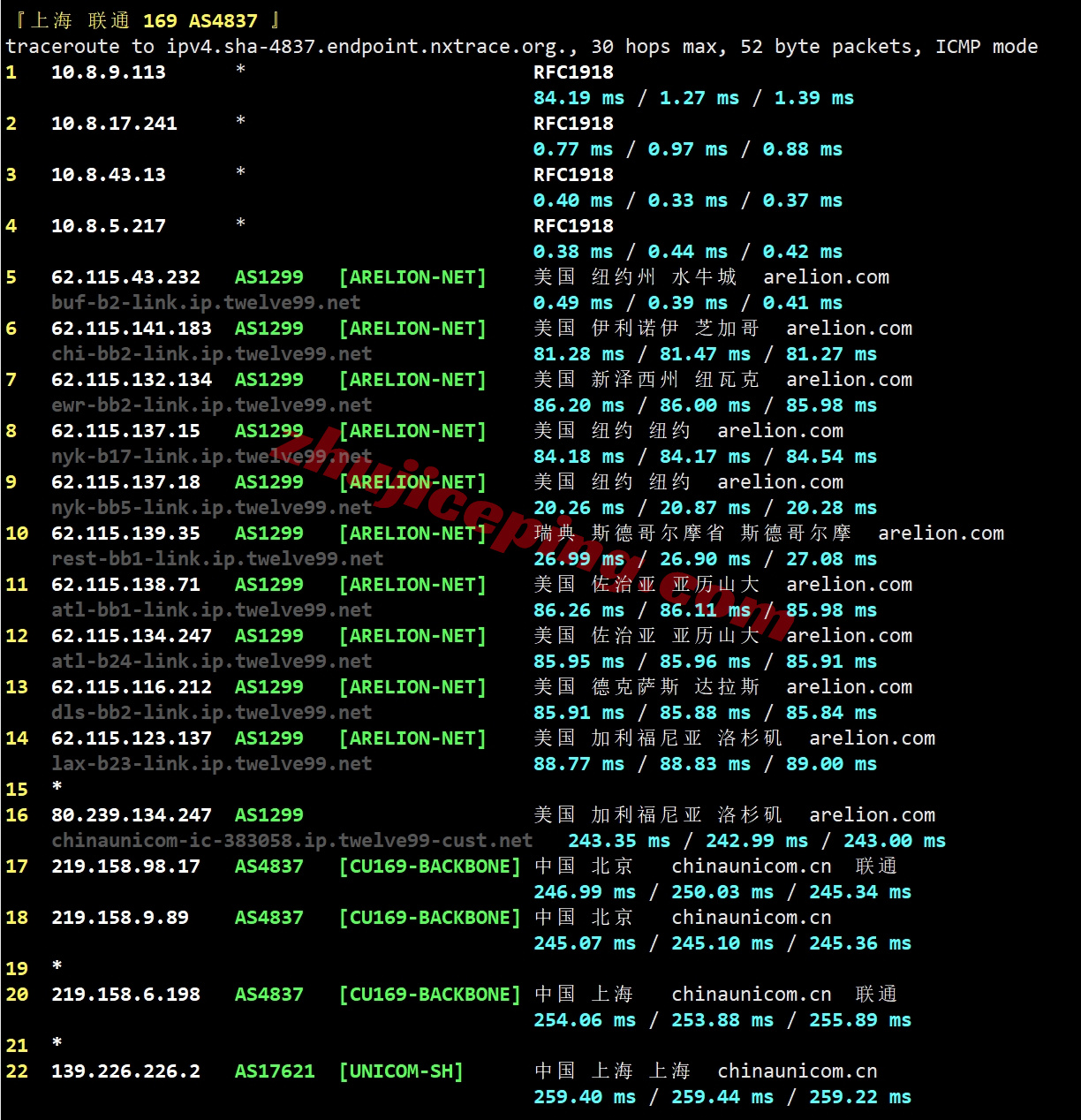Screen dimensions: 1081x1120
Task: Click hop 13 IP 62.115.116.212
Action: tap(132, 687)
